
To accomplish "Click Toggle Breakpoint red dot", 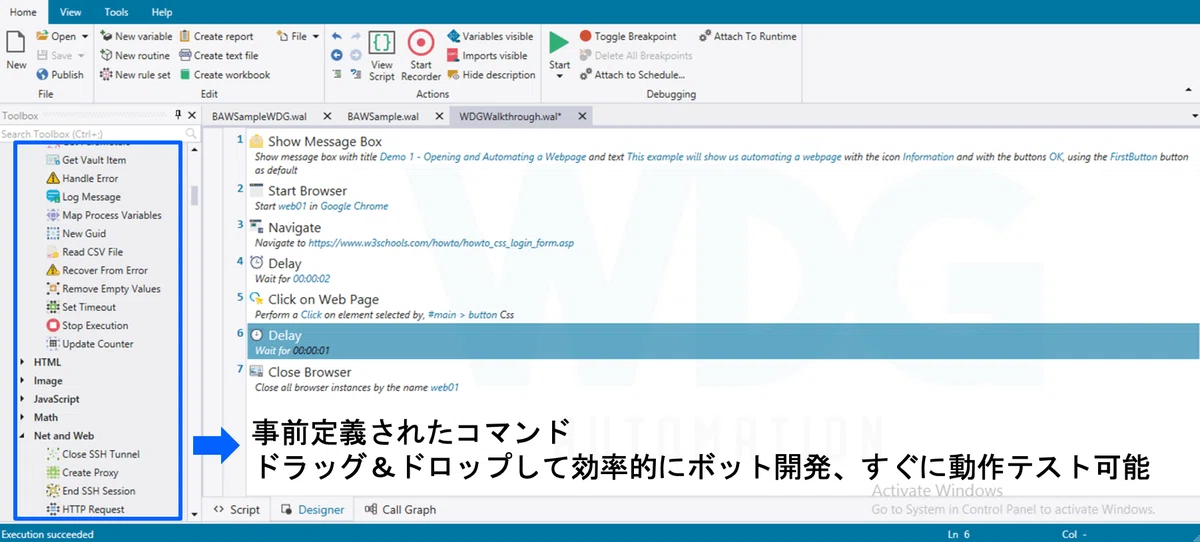I will point(585,36).
